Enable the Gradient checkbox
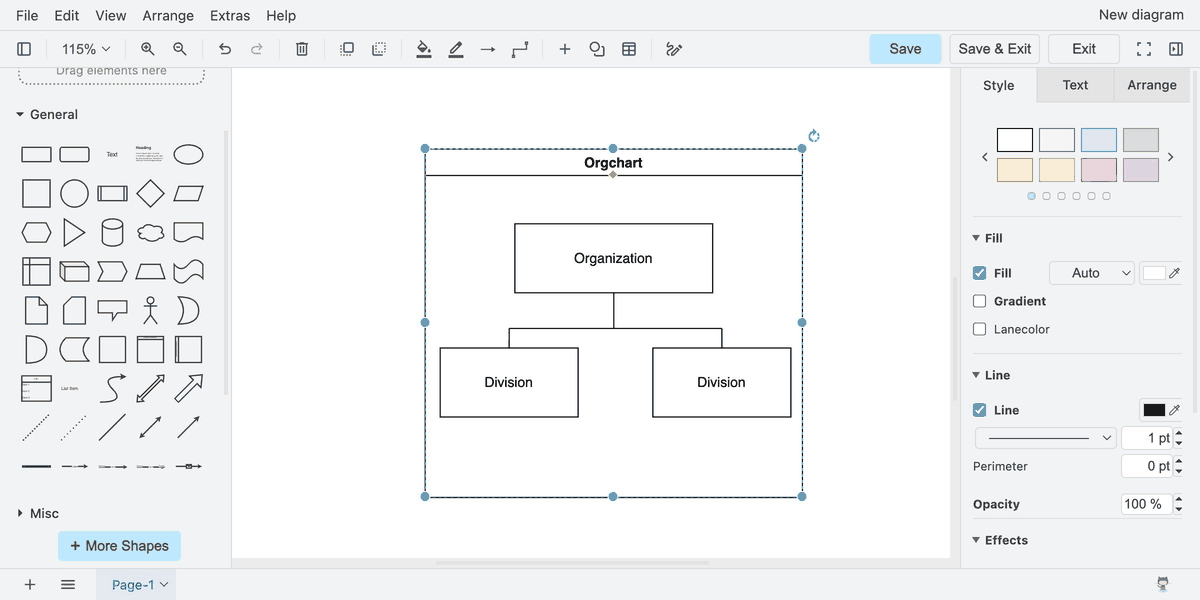 [x=980, y=301]
